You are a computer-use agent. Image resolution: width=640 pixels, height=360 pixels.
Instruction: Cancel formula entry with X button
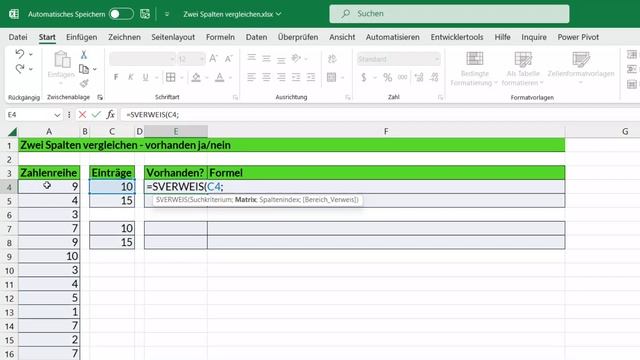[x=82, y=115]
